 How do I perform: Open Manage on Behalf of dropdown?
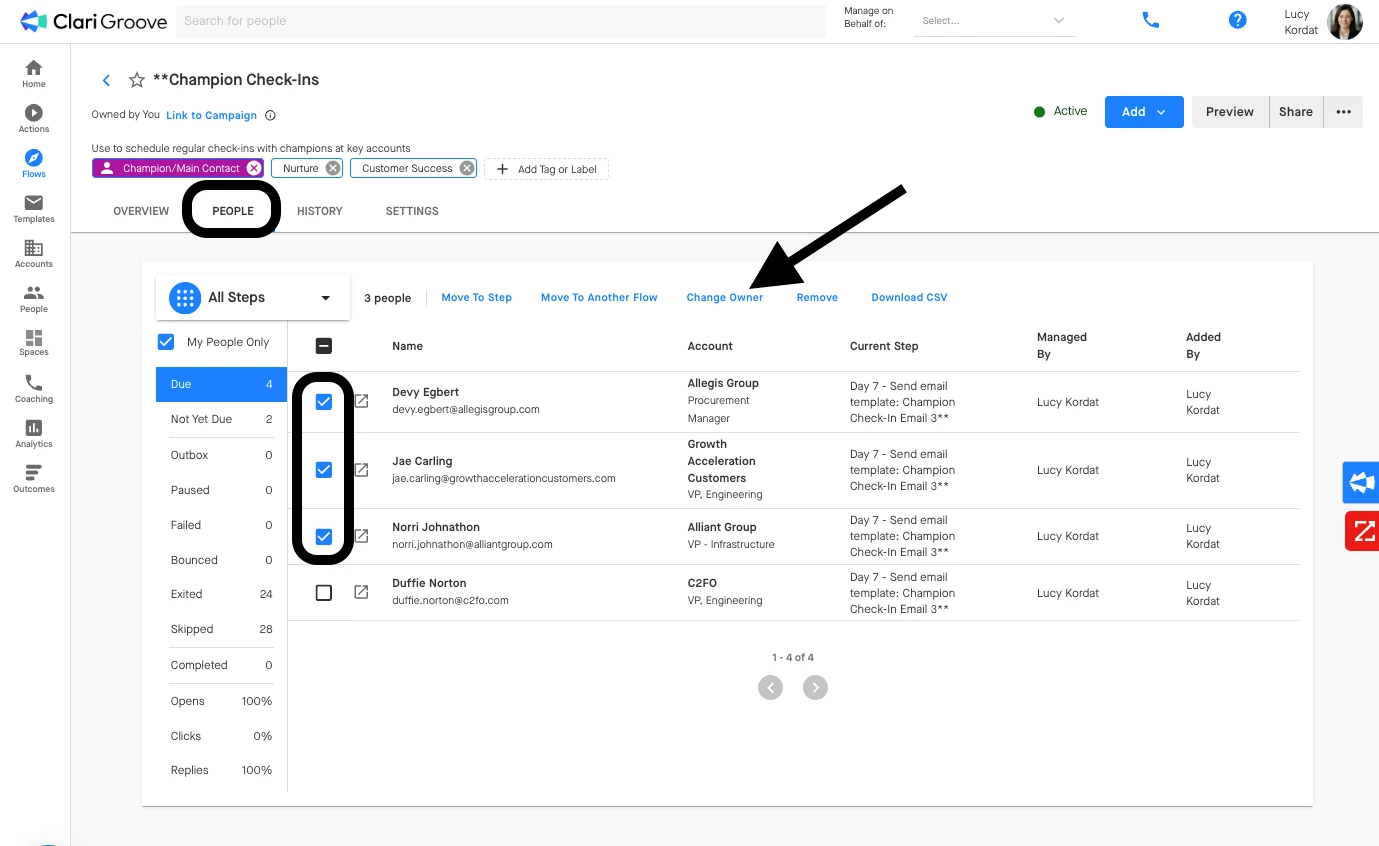click(995, 21)
